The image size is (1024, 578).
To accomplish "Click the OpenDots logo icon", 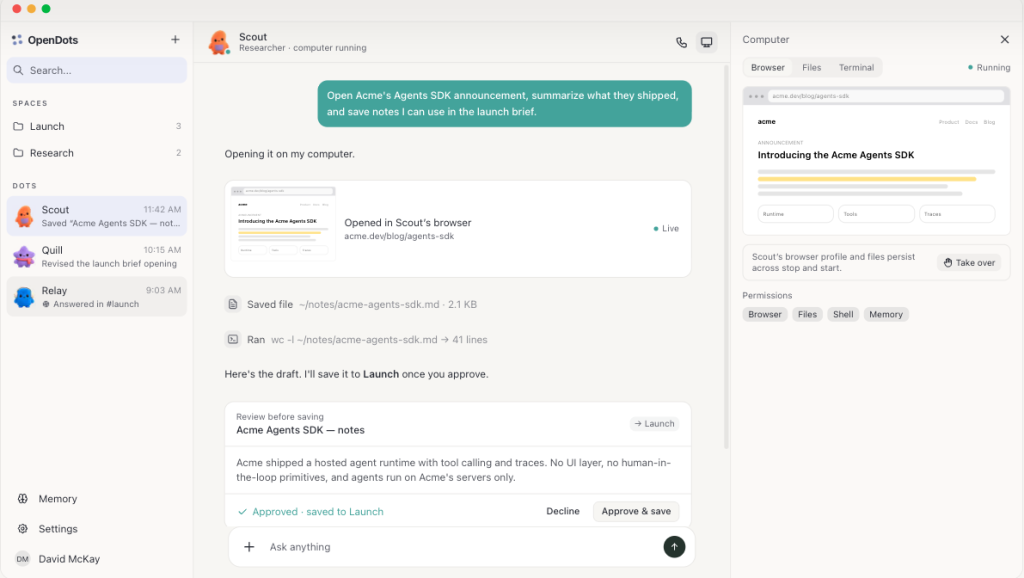I will point(17,40).
